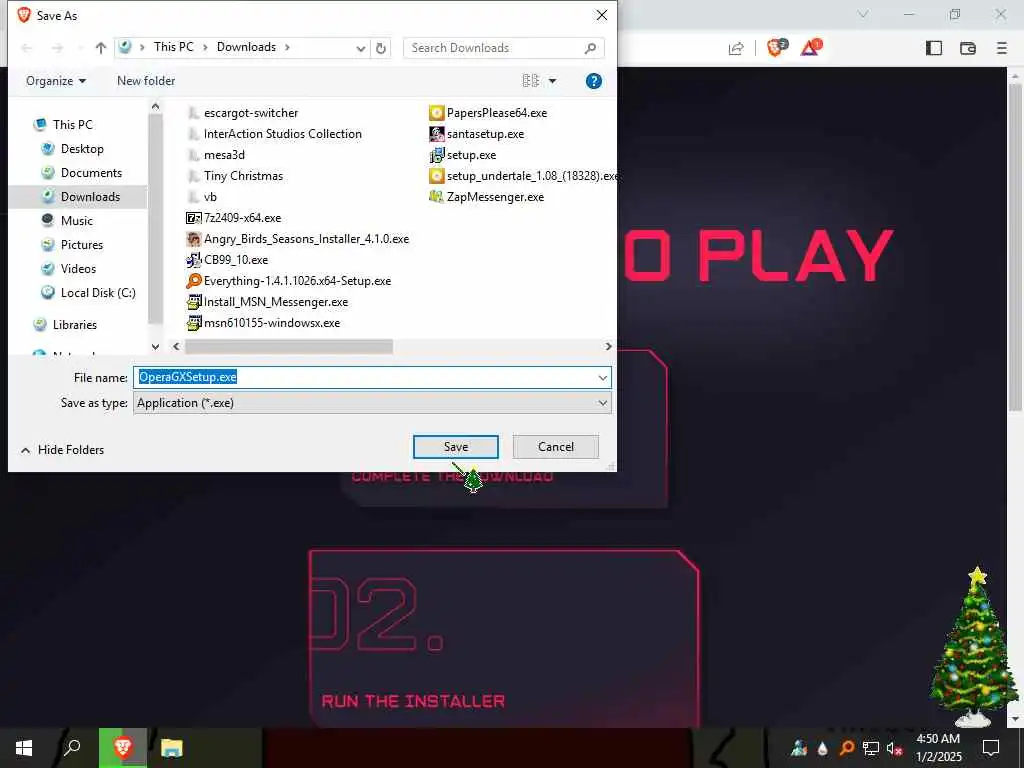The height and width of the screenshot is (768, 1024).
Task: Click the search magnifier in Search Downloads
Action: [x=590, y=48]
